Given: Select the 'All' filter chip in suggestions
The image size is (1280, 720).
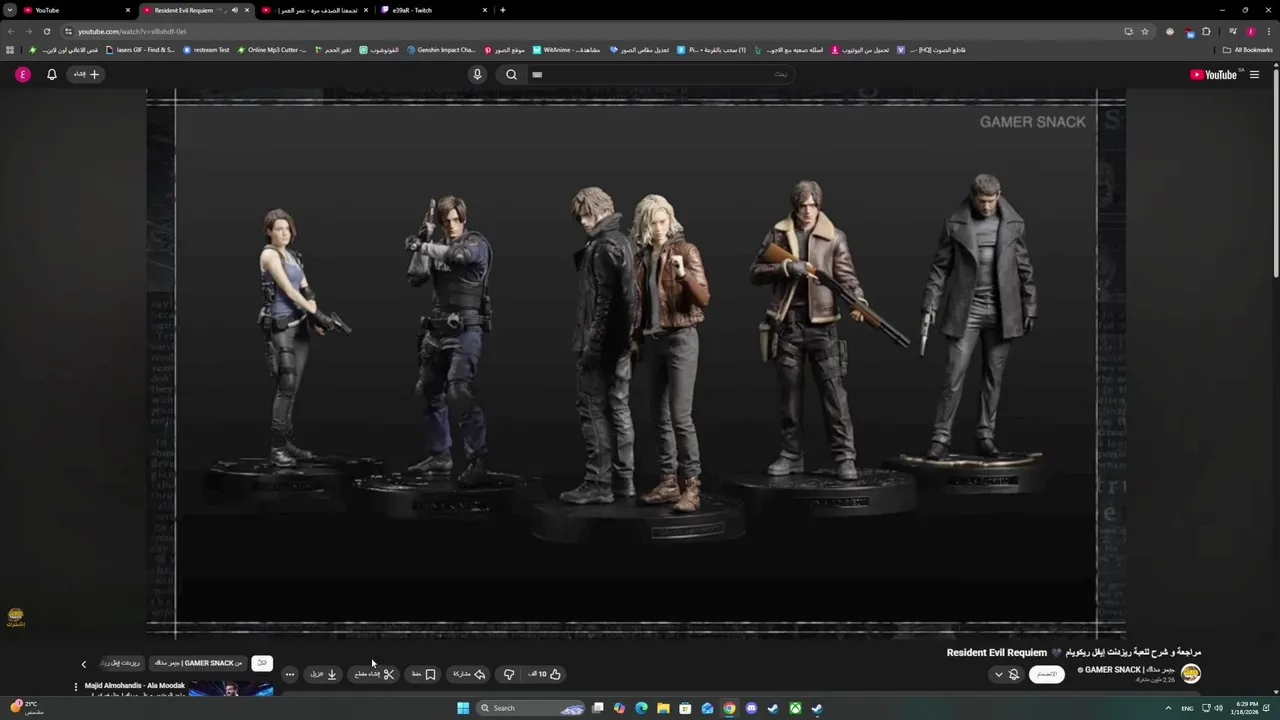Looking at the screenshot, I should point(262,663).
